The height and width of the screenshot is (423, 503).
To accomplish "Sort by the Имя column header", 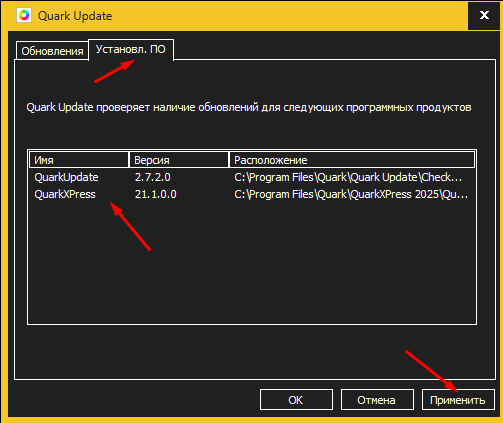I will pos(79,160).
